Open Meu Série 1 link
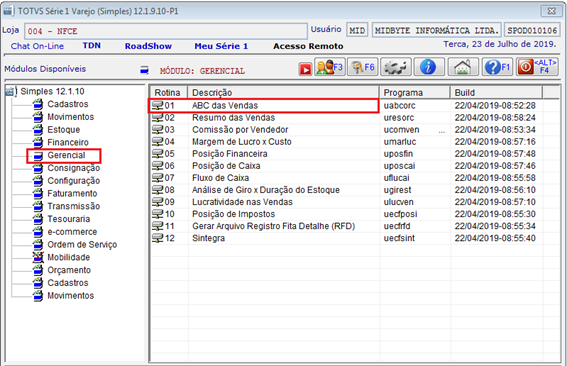The image size is (567, 366). coord(221,46)
